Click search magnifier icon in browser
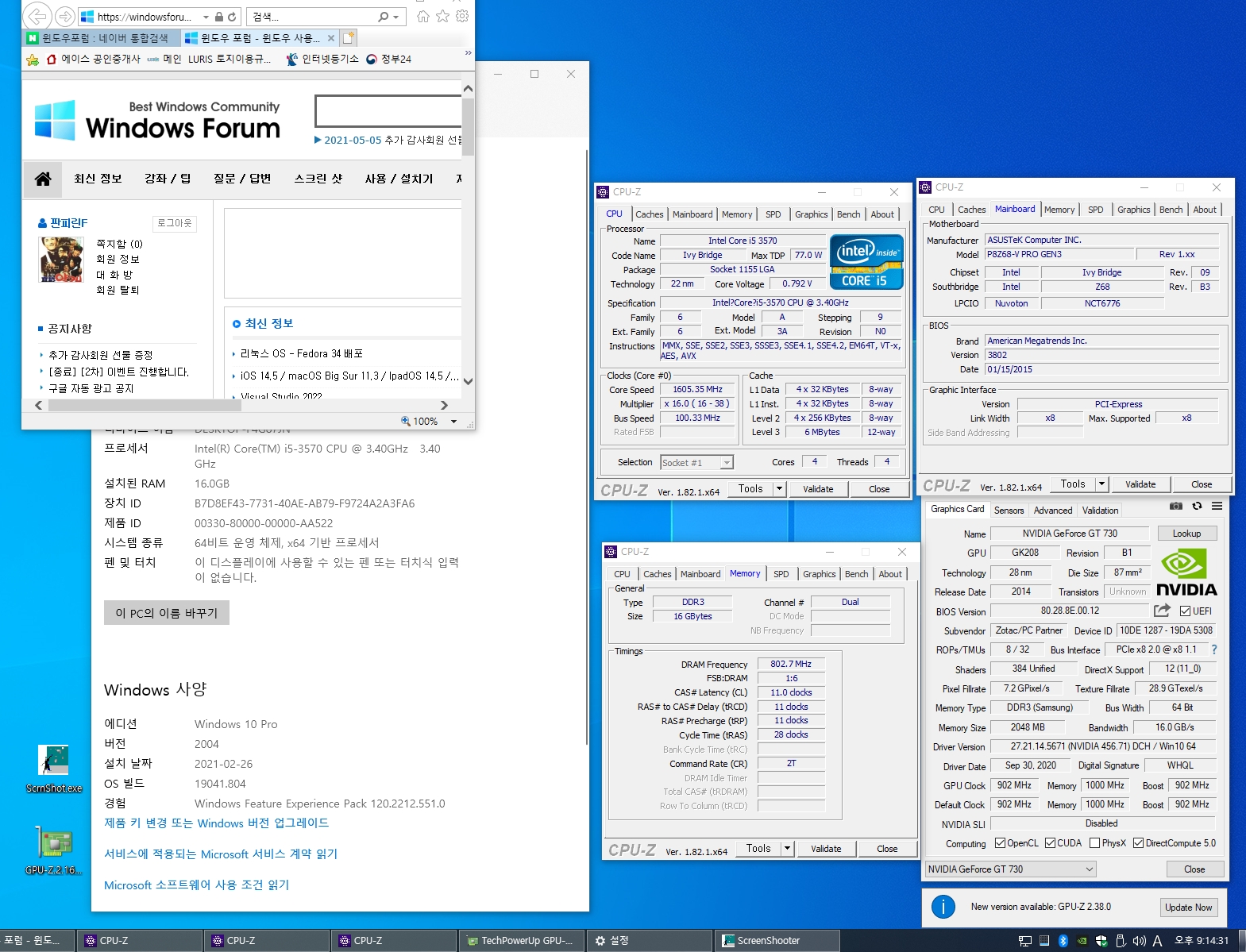Image resolution: width=1246 pixels, height=952 pixels. pyautogui.click(x=384, y=17)
